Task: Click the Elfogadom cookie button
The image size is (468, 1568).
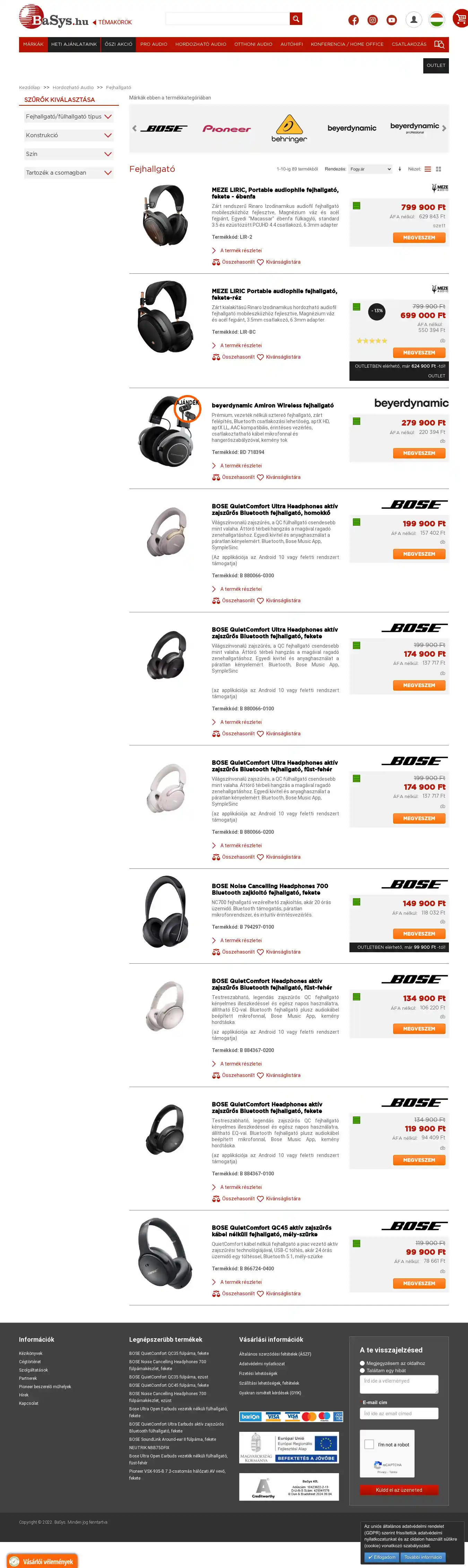Action: pyautogui.click(x=382, y=1557)
